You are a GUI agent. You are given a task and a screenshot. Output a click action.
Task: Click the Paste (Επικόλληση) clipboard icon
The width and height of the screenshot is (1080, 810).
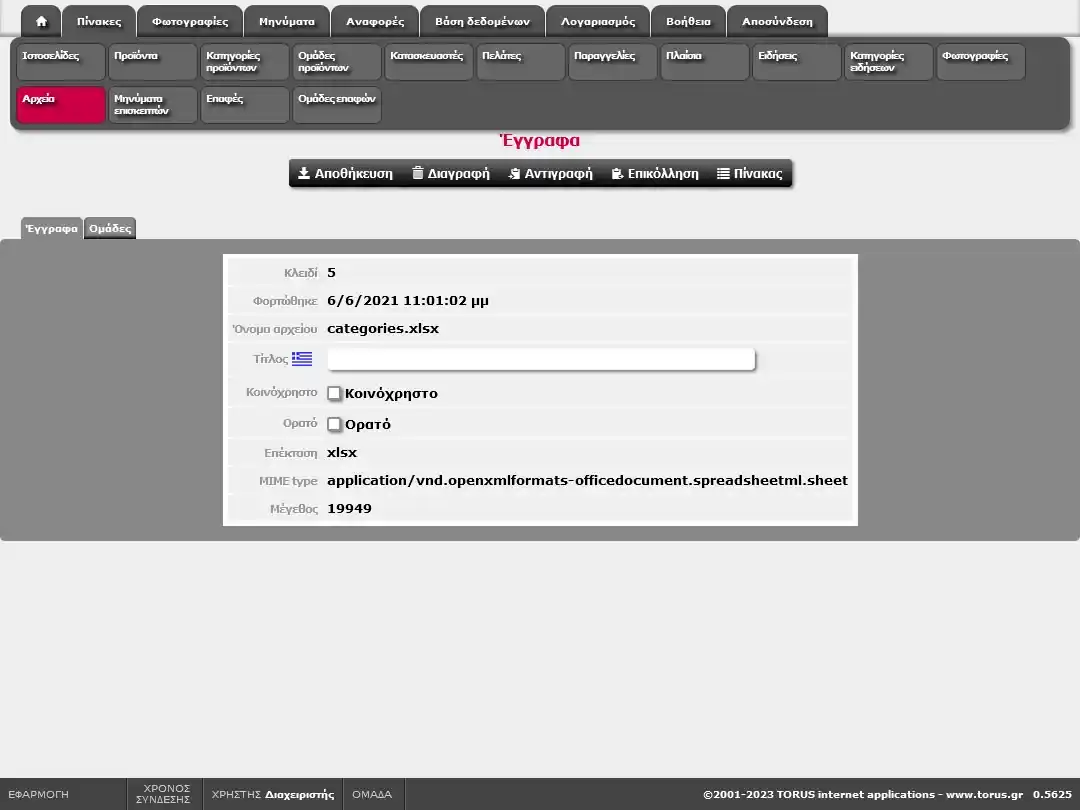pyautogui.click(x=617, y=173)
